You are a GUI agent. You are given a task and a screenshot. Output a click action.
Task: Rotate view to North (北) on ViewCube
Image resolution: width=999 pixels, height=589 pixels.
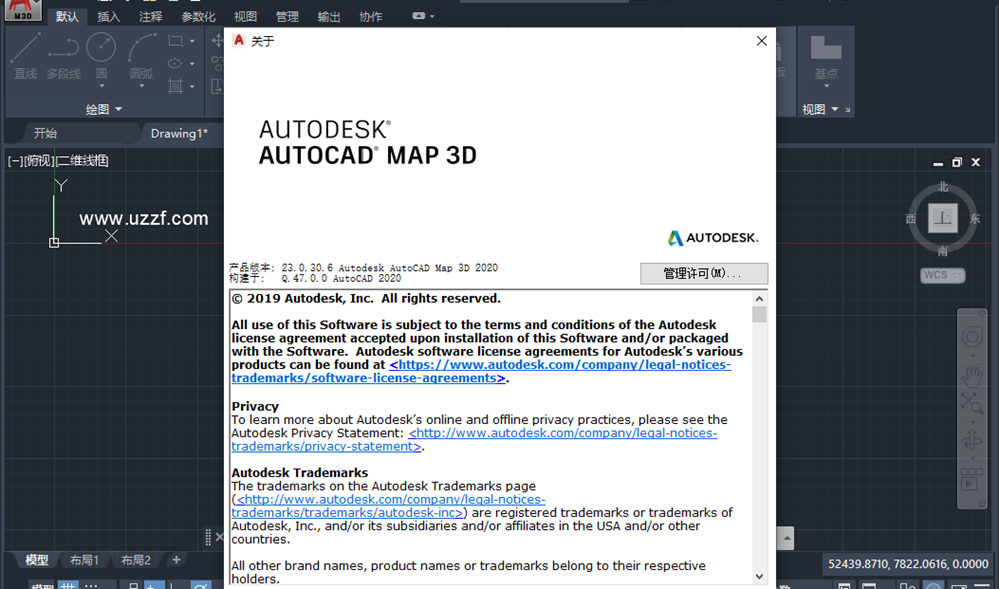point(943,187)
